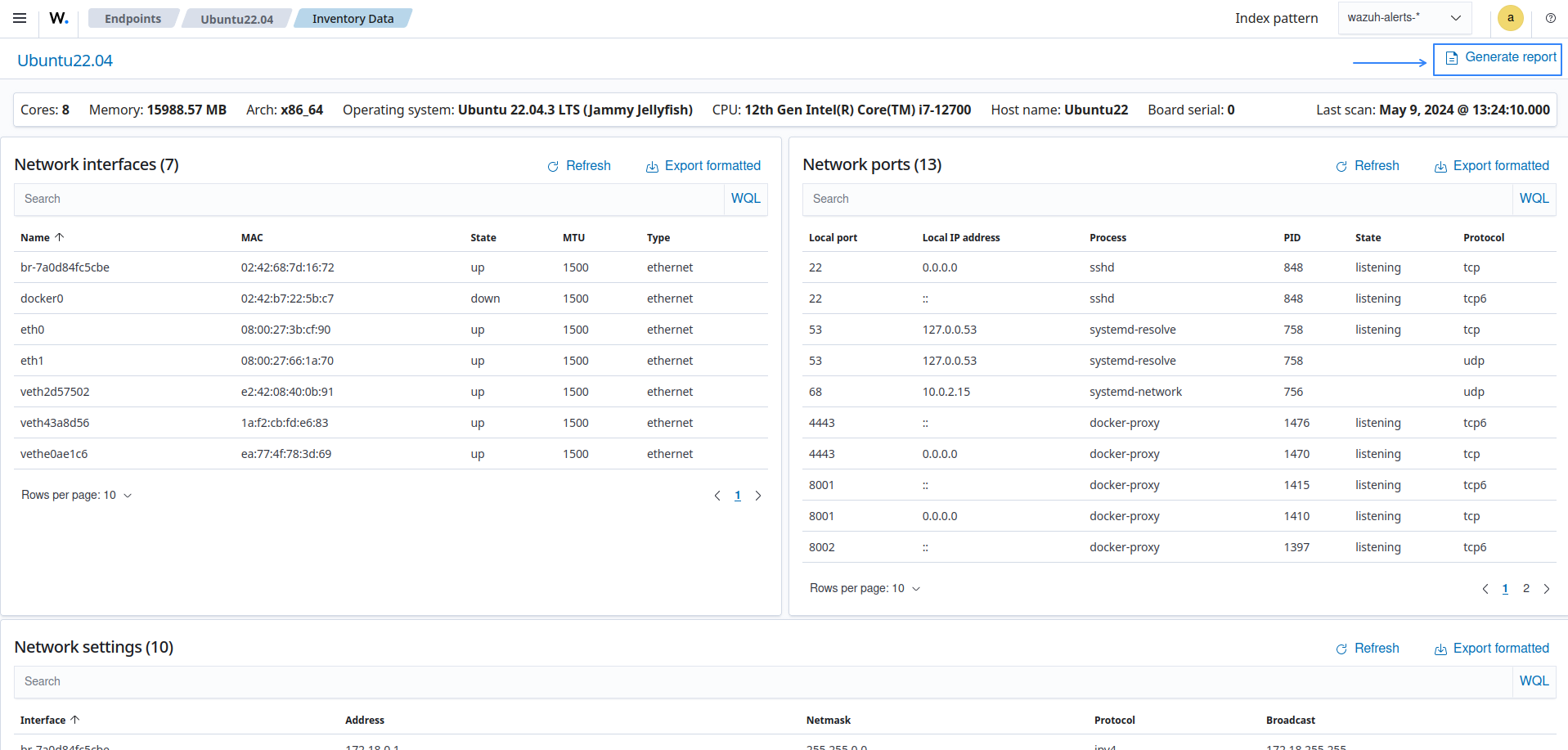Go to next page of Network ports
The height and width of the screenshot is (750, 1568).
pos(1547,589)
